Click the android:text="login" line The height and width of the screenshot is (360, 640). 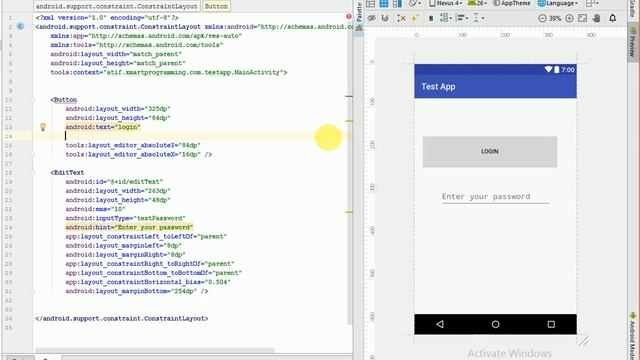(103, 127)
